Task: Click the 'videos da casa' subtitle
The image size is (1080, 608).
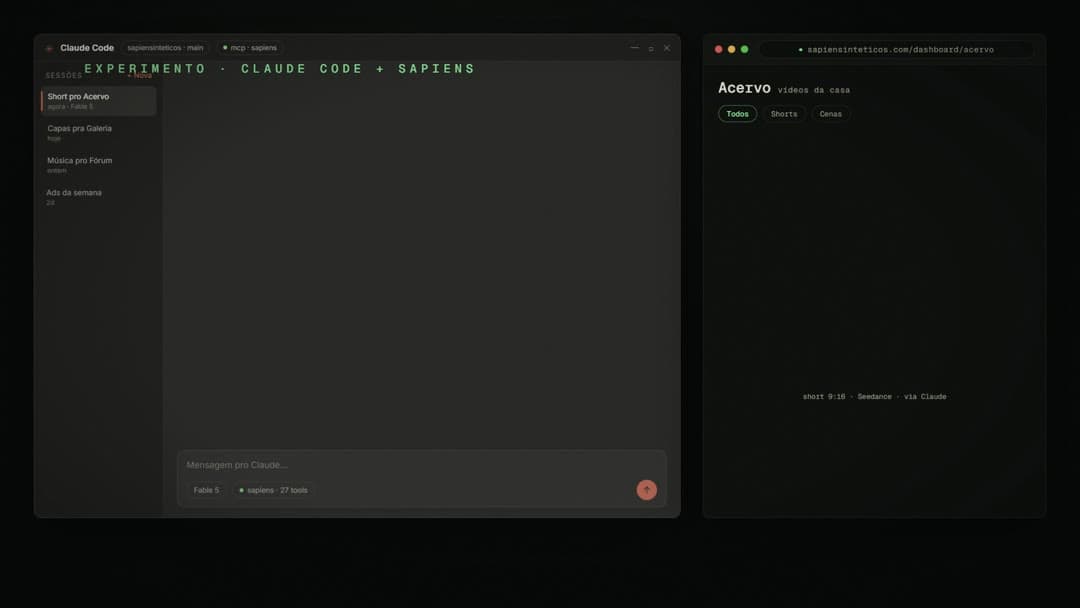Action: click(813, 90)
